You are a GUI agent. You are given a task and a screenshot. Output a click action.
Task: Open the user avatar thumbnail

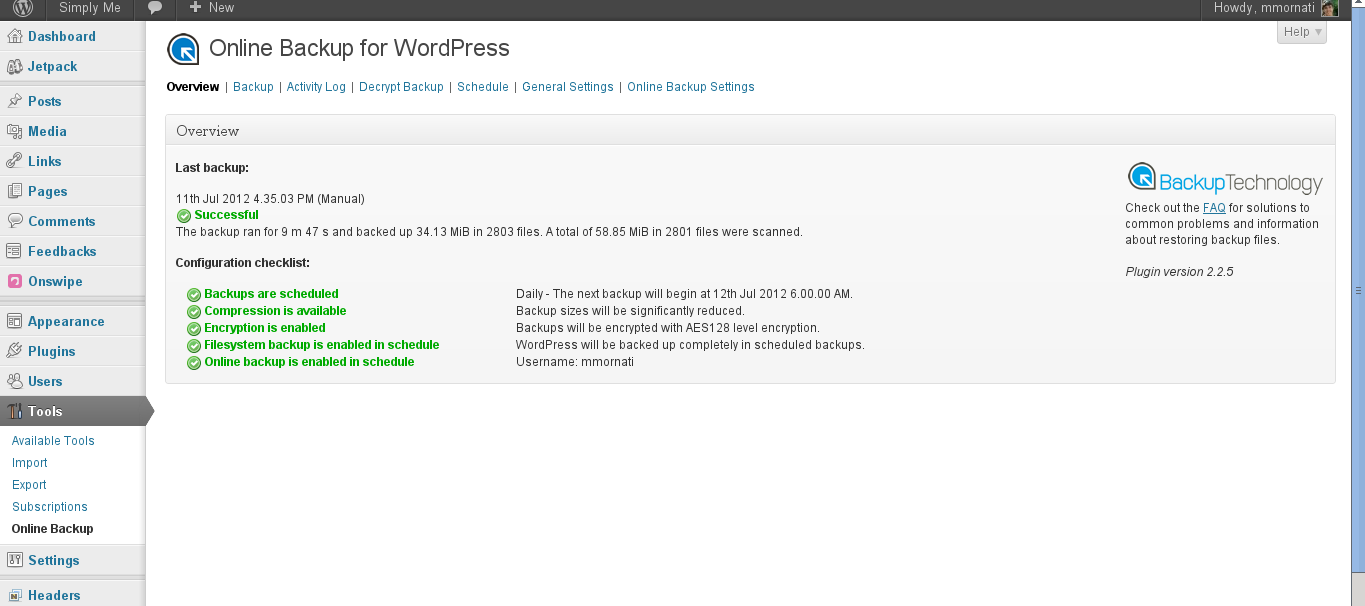click(x=1329, y=8)
